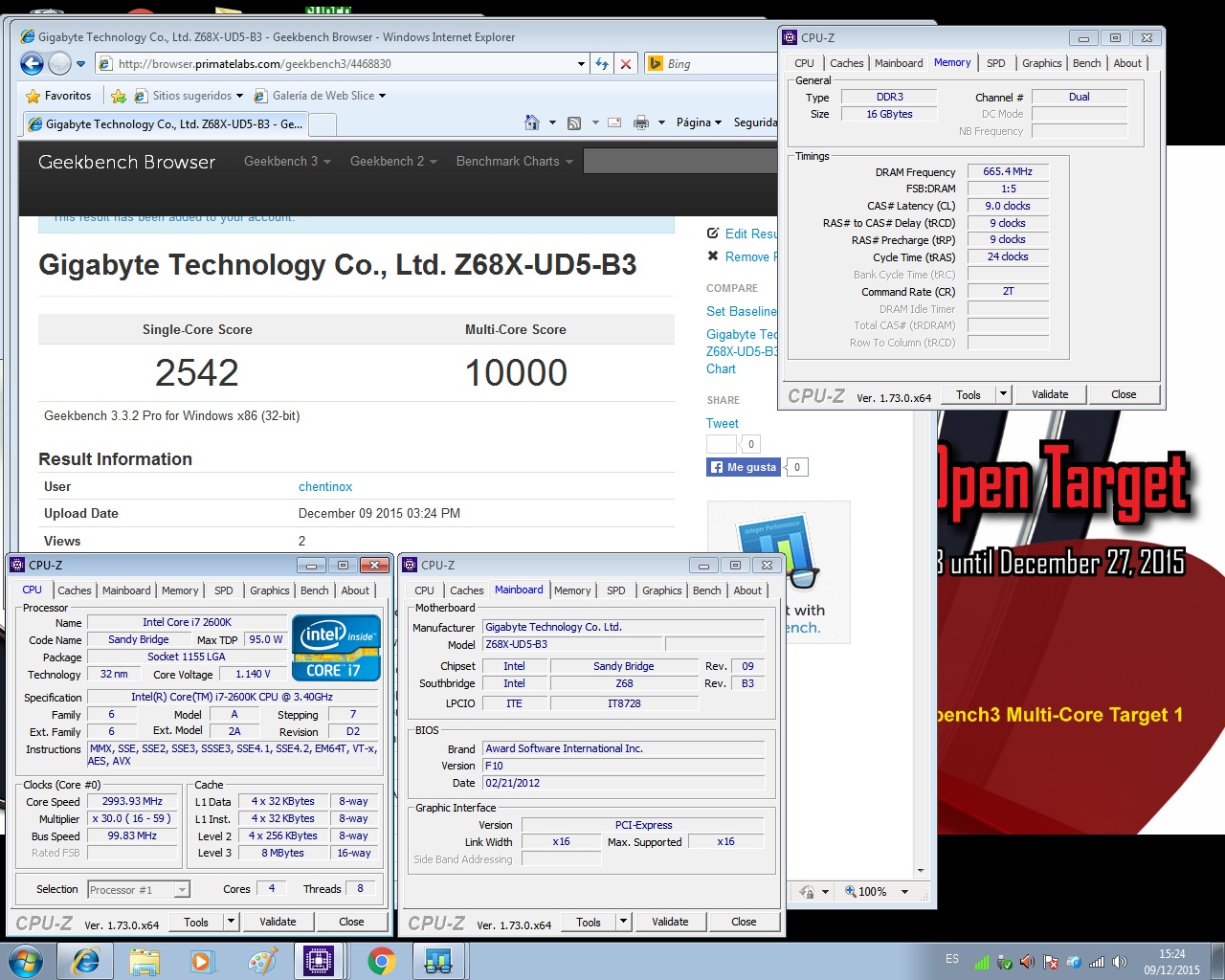
Task: Click Tools button in CPU-Z Mainboard window
Action: click(x=589, y=922)
